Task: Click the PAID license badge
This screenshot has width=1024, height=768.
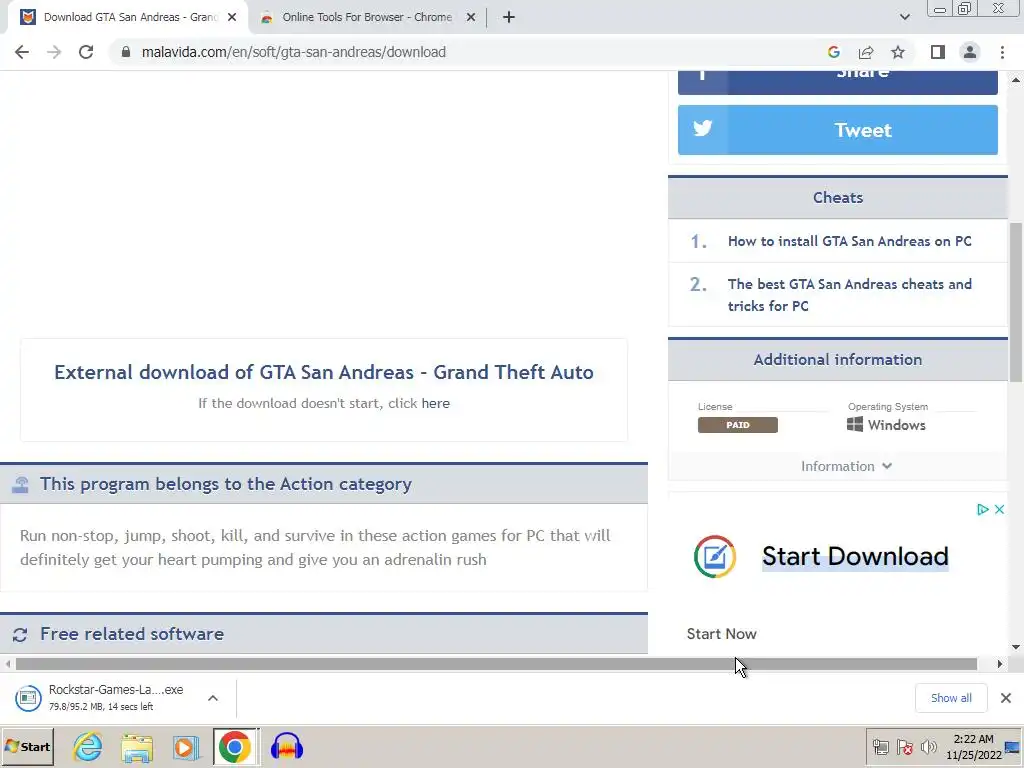Action: (737, 424)
